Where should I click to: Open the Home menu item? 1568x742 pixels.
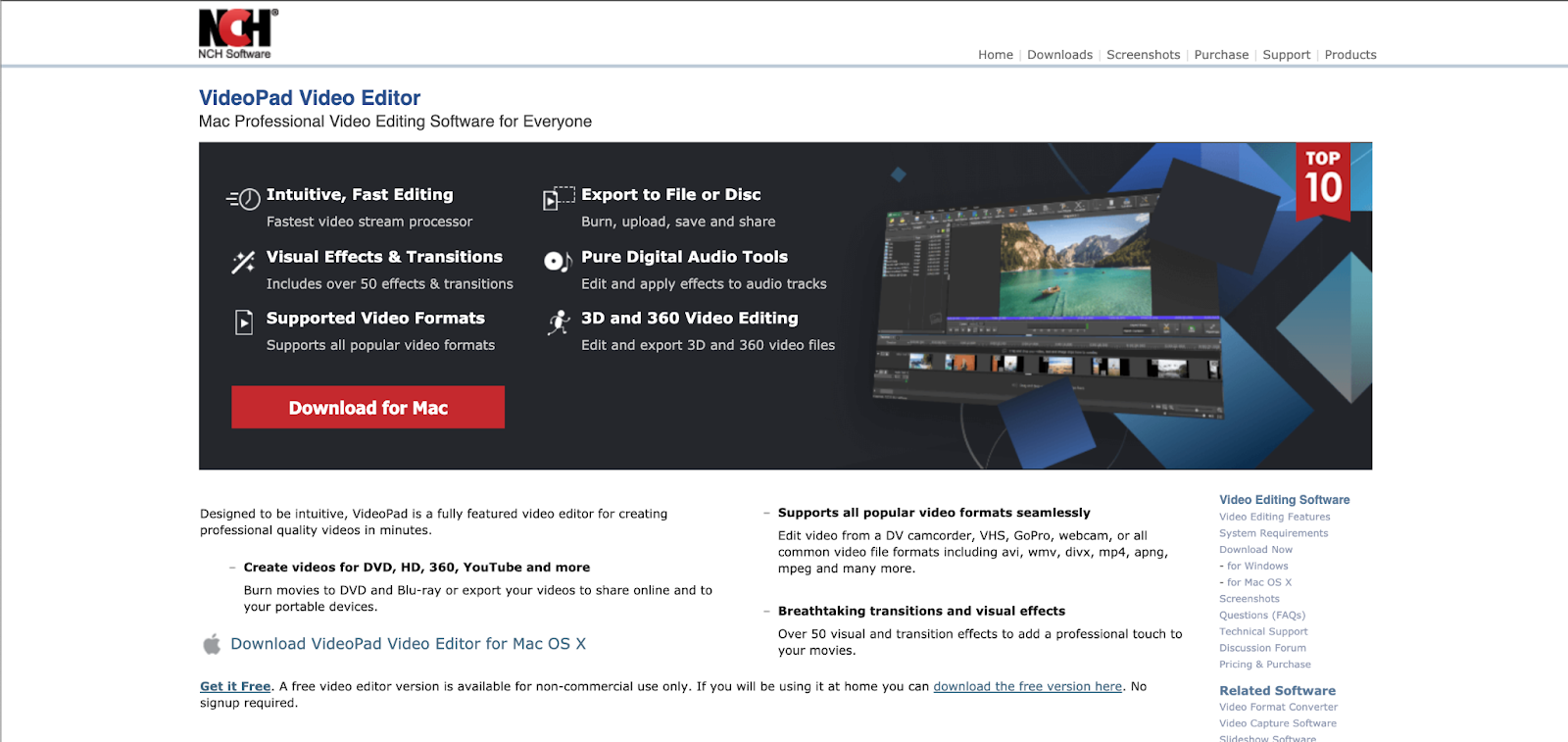996,55
